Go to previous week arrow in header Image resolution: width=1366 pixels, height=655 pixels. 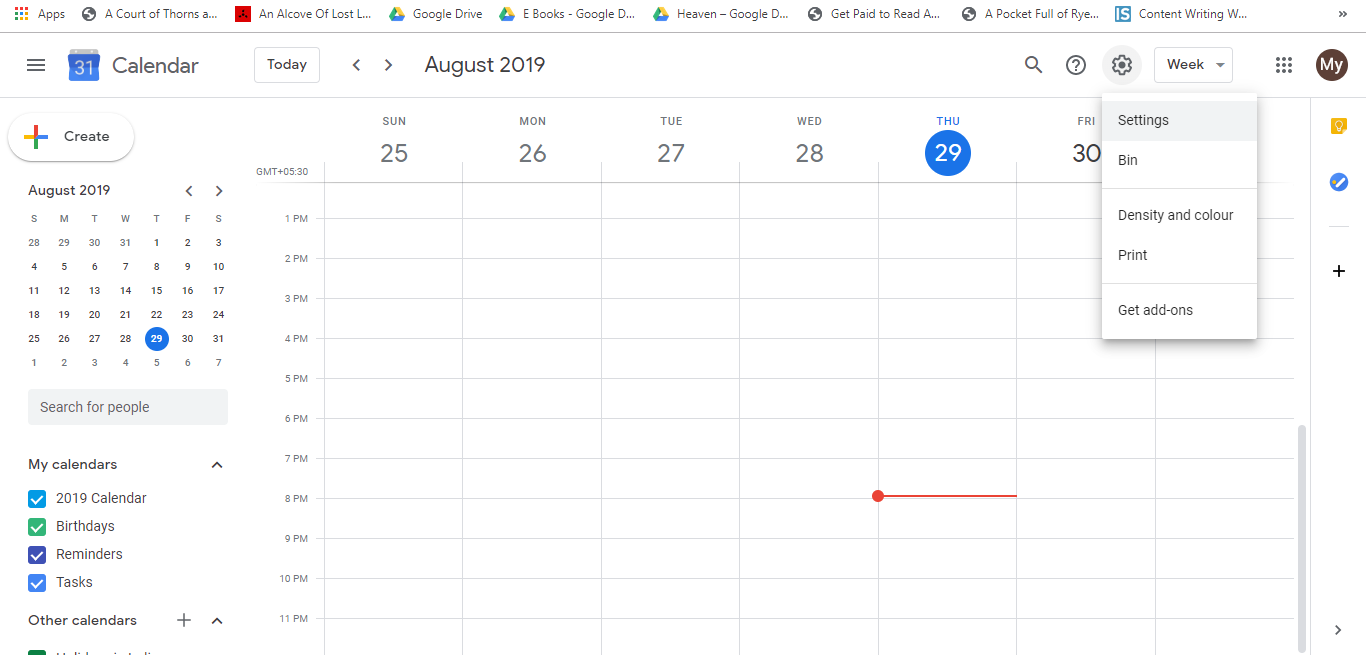(x=356, y=65)
